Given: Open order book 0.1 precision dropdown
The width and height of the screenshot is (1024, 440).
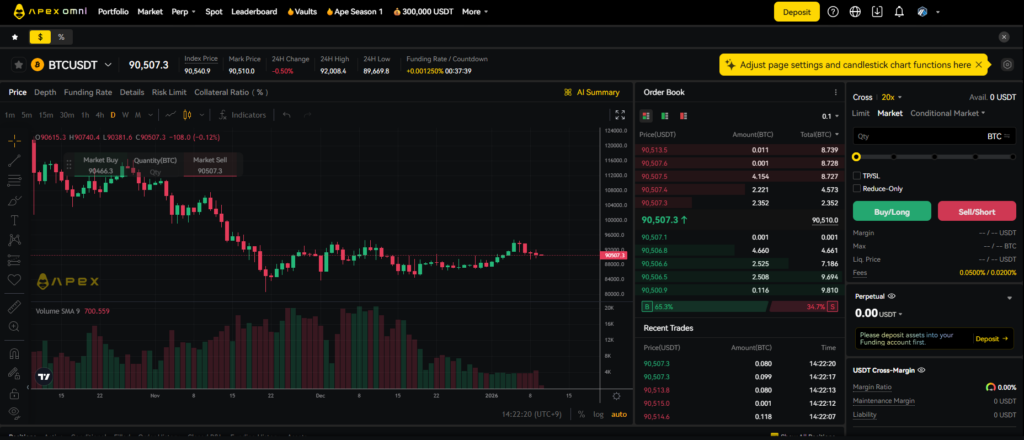Looking at the screenshot, I should (831, 116).
